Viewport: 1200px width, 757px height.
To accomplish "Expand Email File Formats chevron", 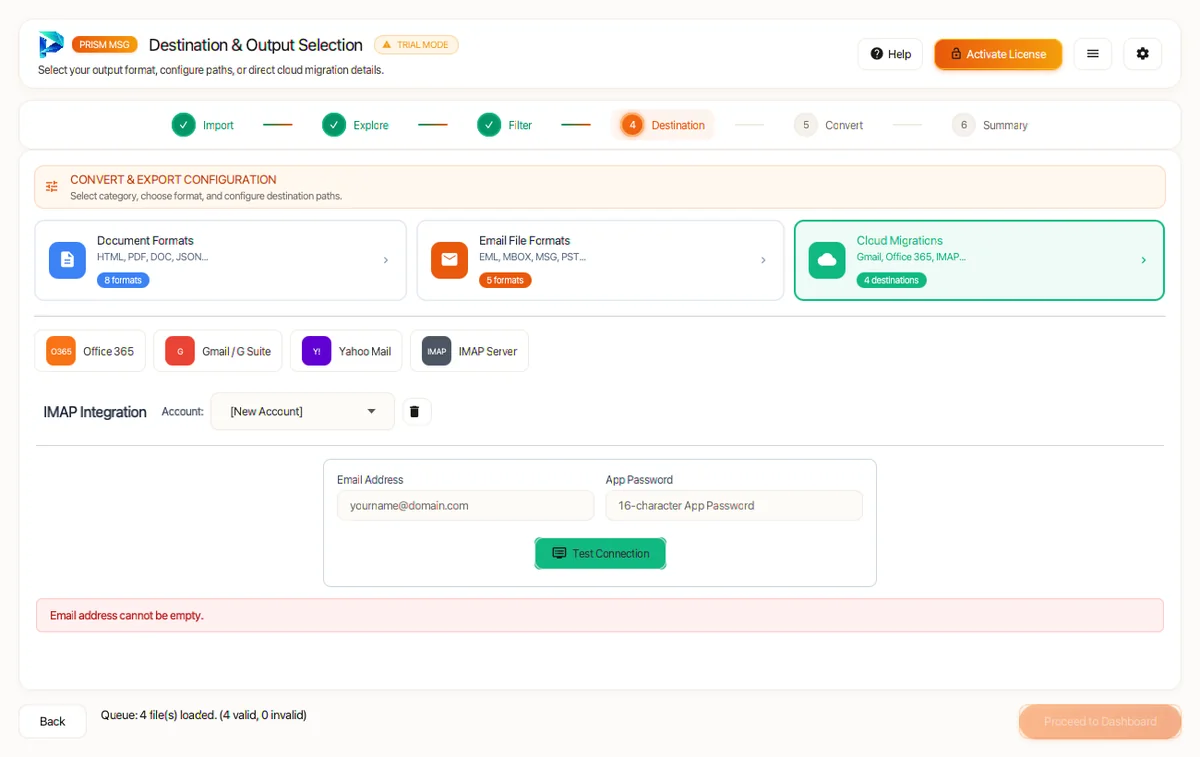I will pyautogui.click(x=763, y=260).
